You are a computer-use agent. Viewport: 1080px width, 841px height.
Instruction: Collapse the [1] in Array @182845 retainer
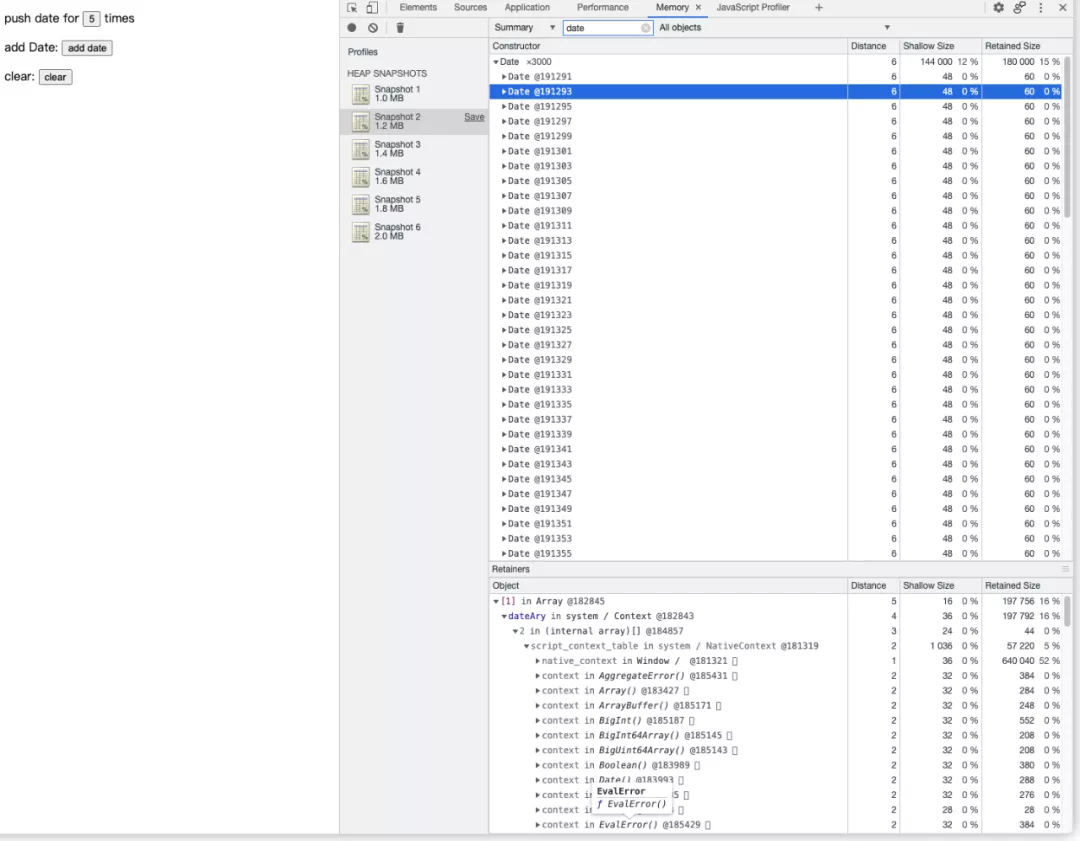pyautogui.click(x=496, y=601)
